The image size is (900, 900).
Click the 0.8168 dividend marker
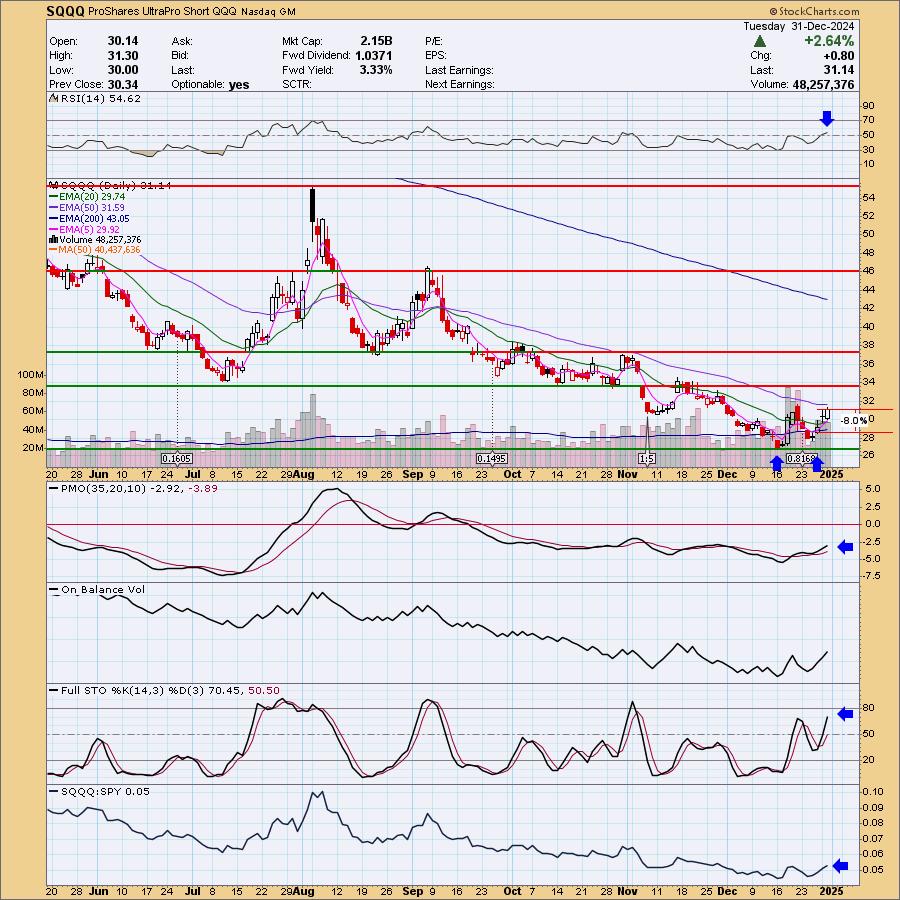(x=801, y=459)
